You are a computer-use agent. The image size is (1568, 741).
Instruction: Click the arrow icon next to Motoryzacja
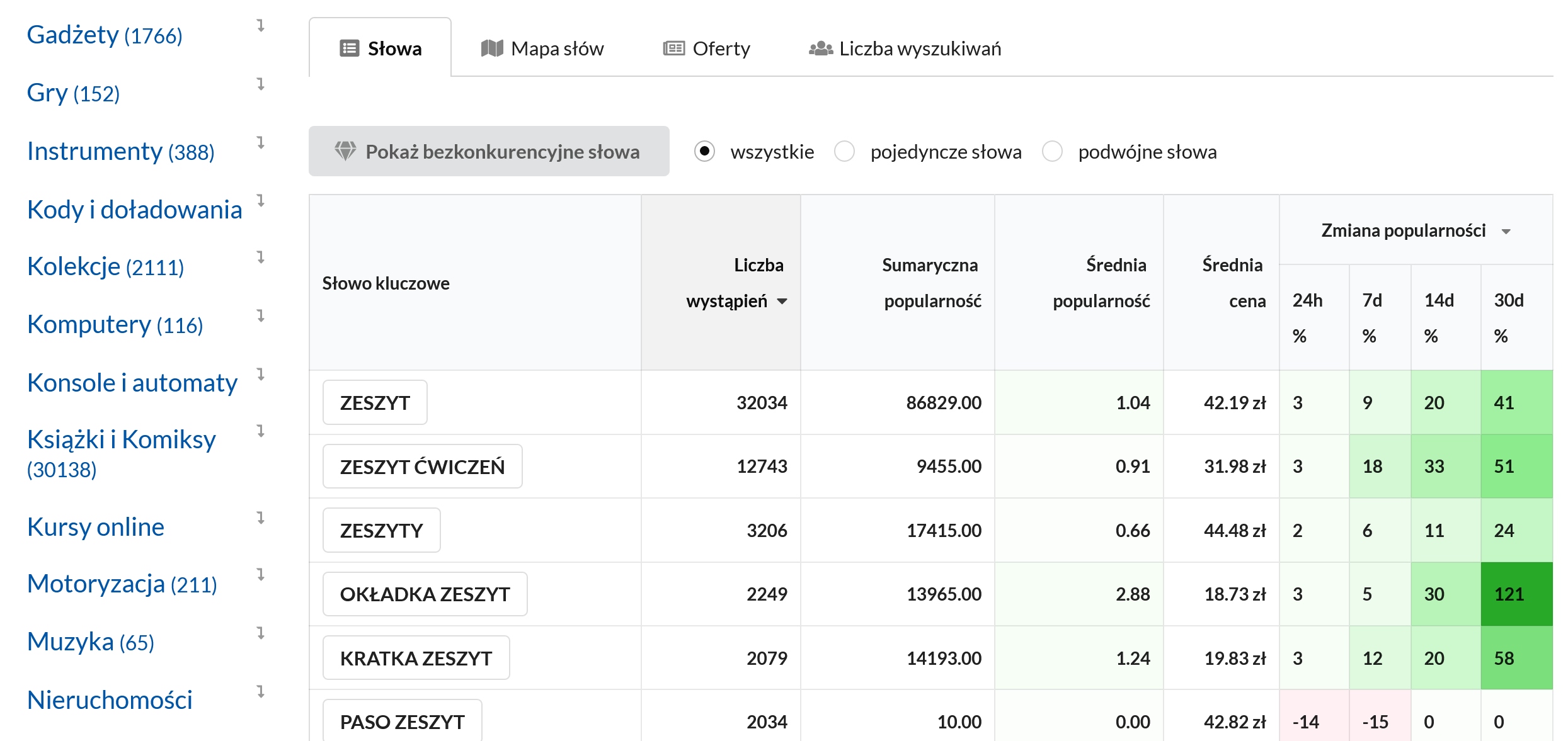click(260, 575)
